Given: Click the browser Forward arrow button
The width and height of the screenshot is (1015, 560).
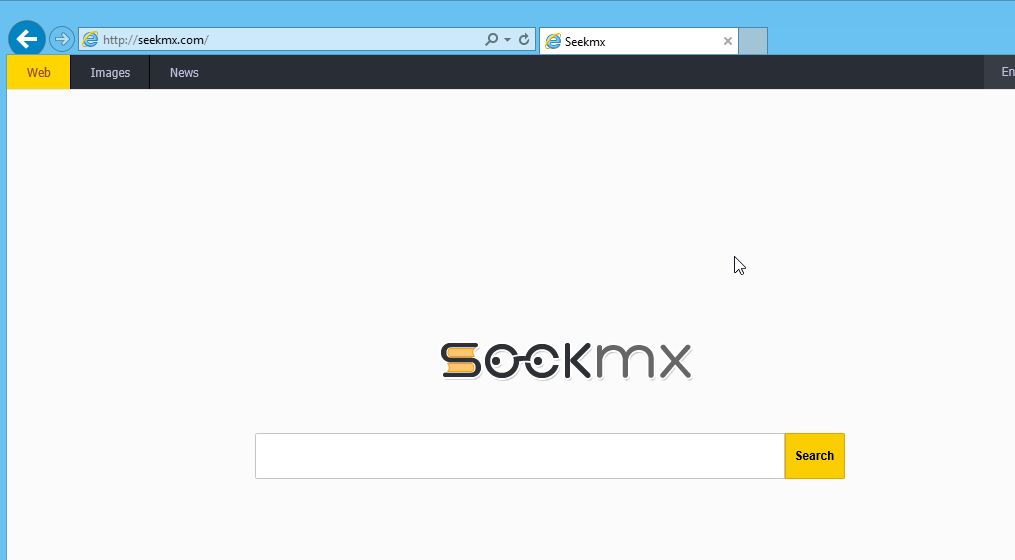Looking at the screenshot, I should coord(61,39).
